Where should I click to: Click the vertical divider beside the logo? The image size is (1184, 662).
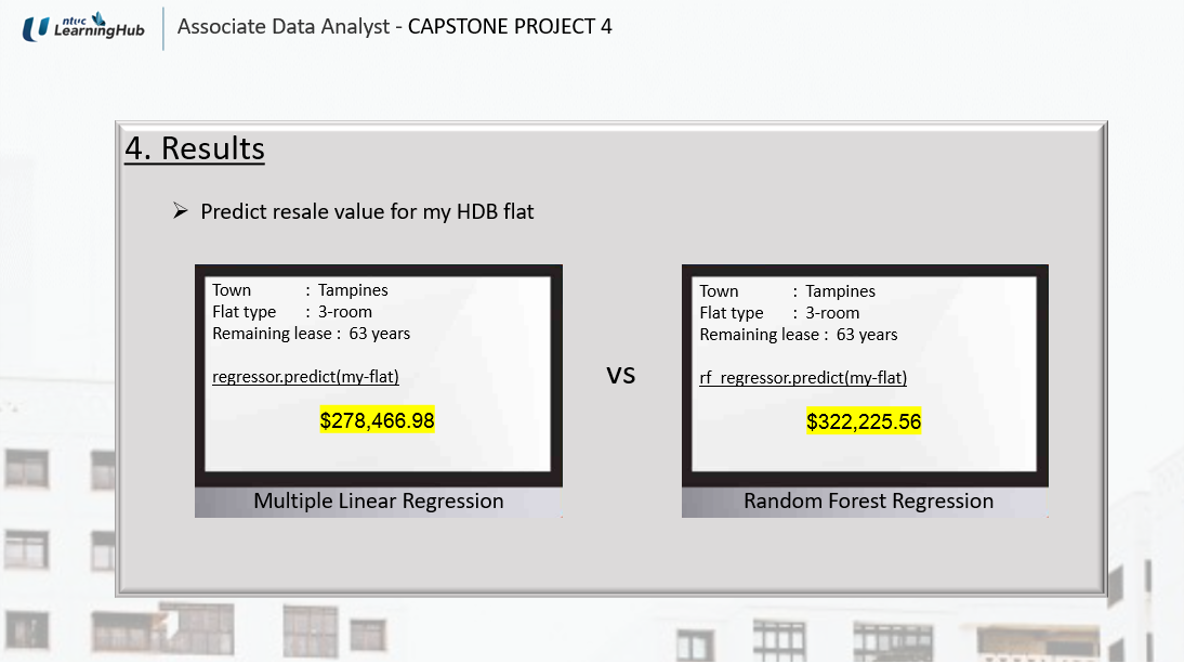coord(163,29)
